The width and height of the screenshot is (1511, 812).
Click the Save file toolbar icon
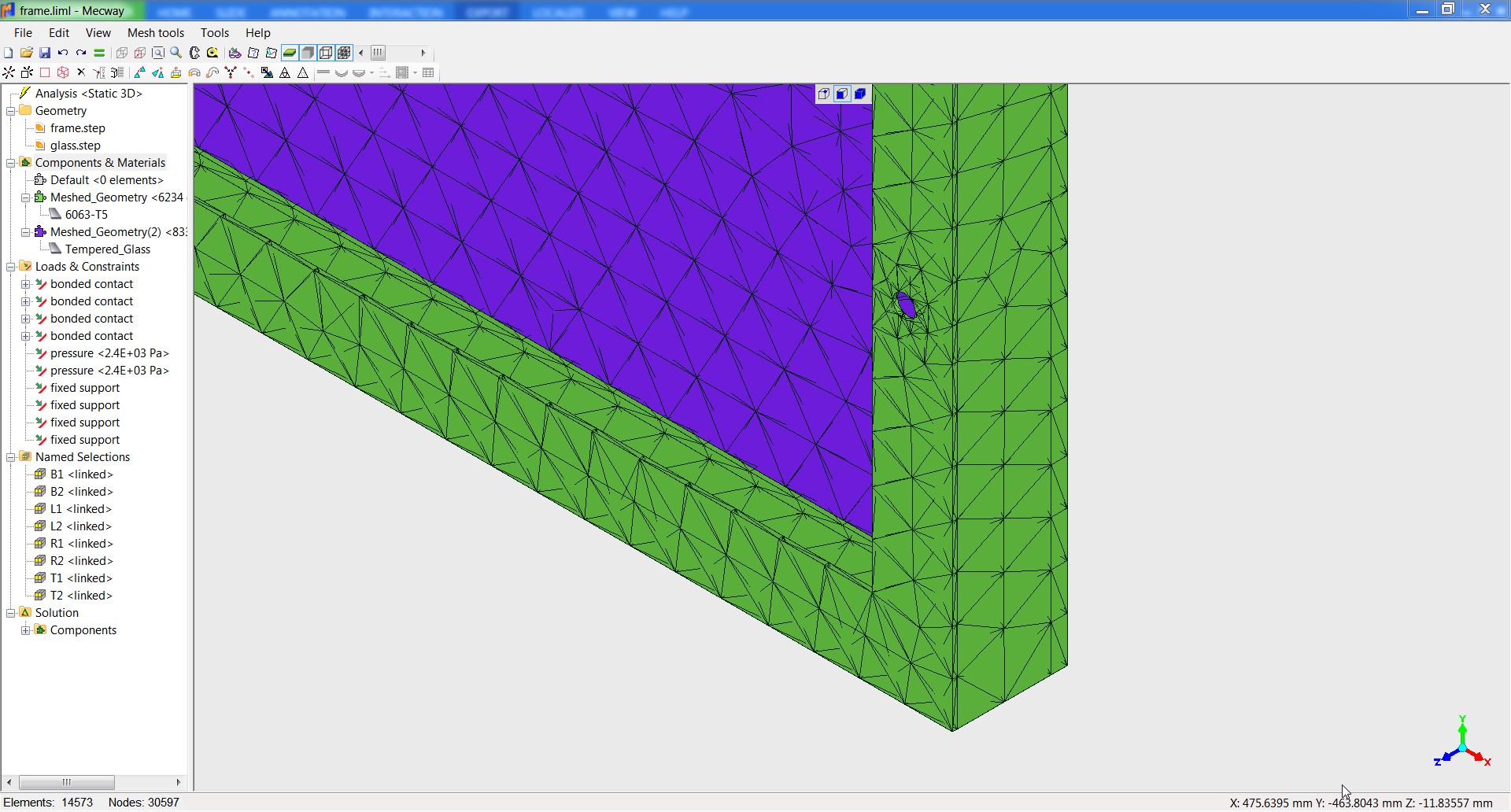(45, 53)
